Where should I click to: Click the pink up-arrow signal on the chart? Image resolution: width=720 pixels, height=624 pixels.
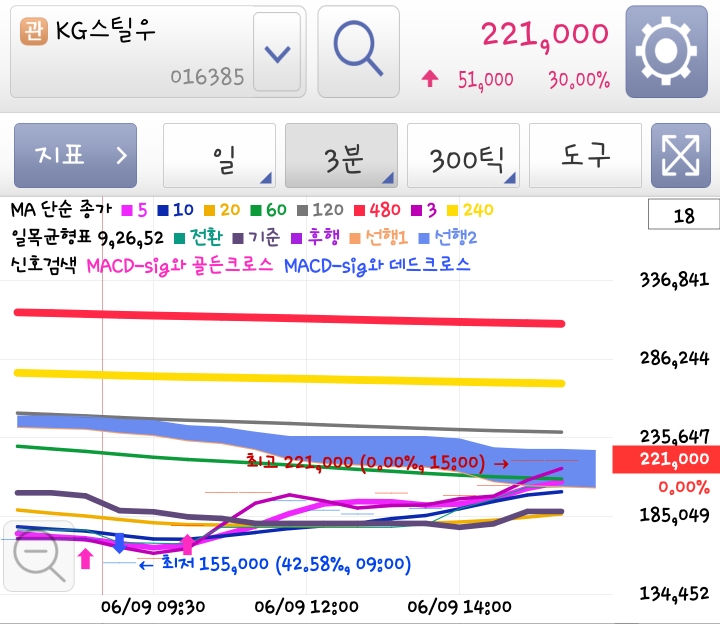pyautogui.click(x=187, y=545)
